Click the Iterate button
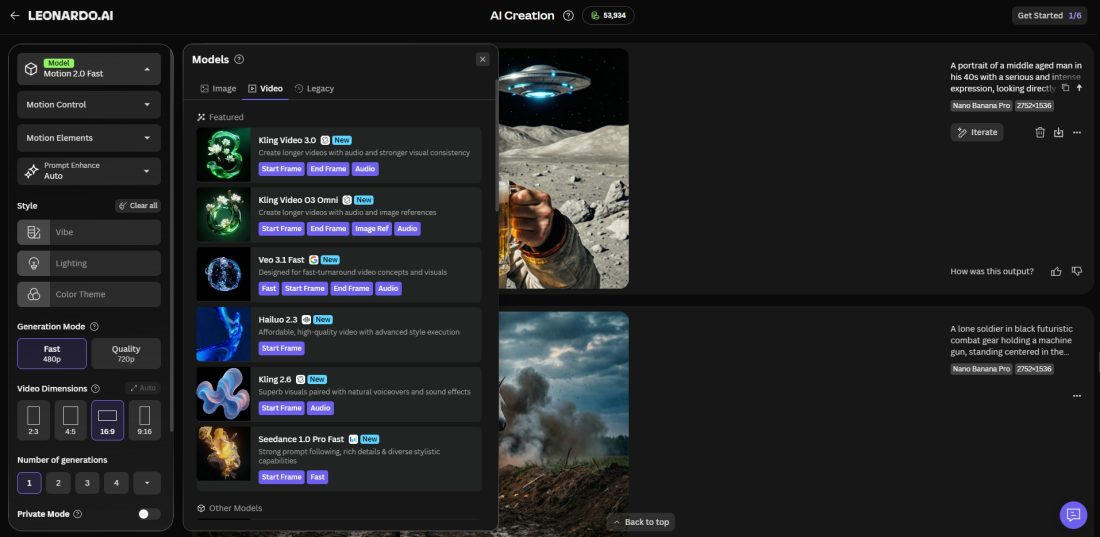 (976, 132)
